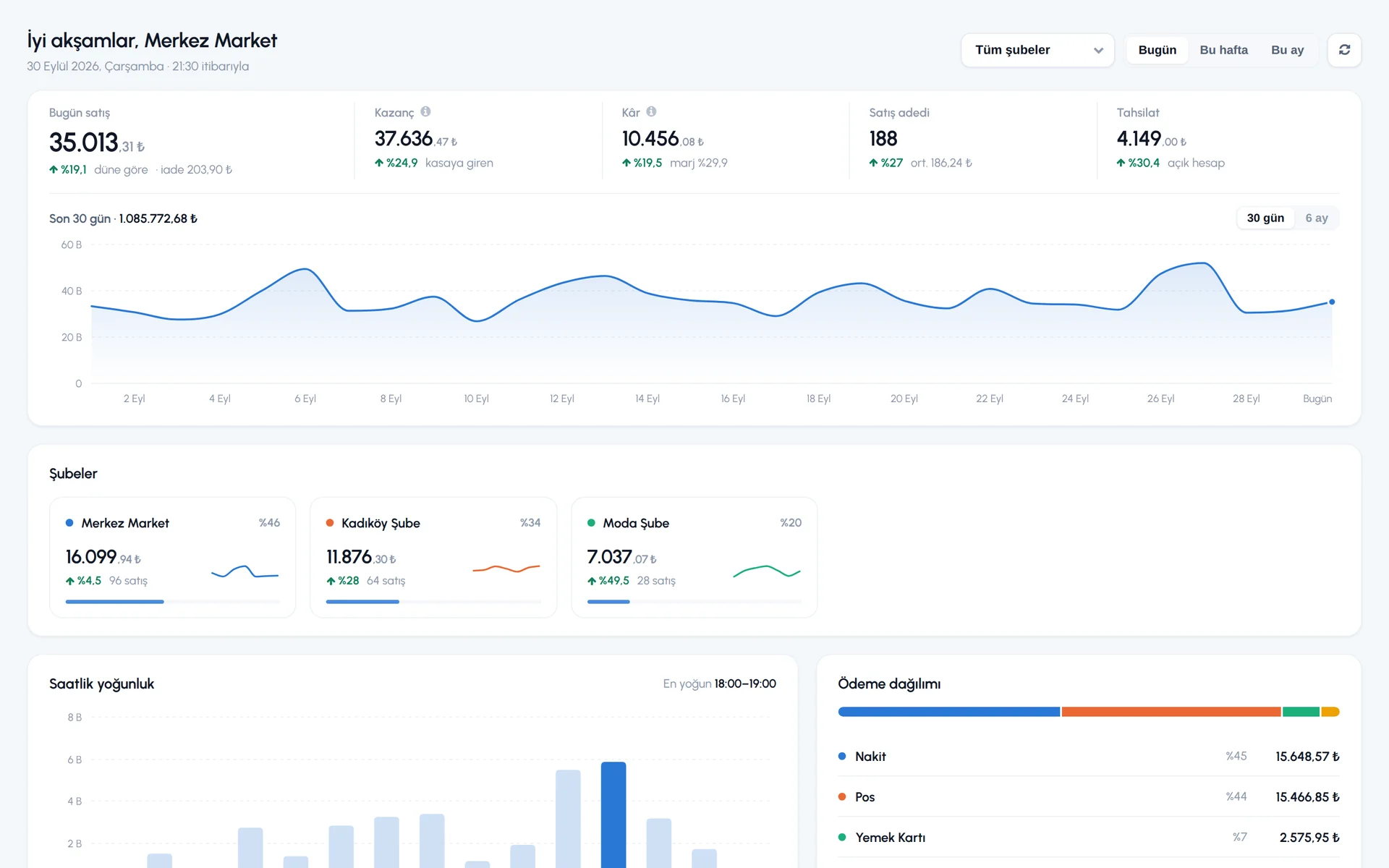Click the info icon beside Kâr

(x=651, y=111)
